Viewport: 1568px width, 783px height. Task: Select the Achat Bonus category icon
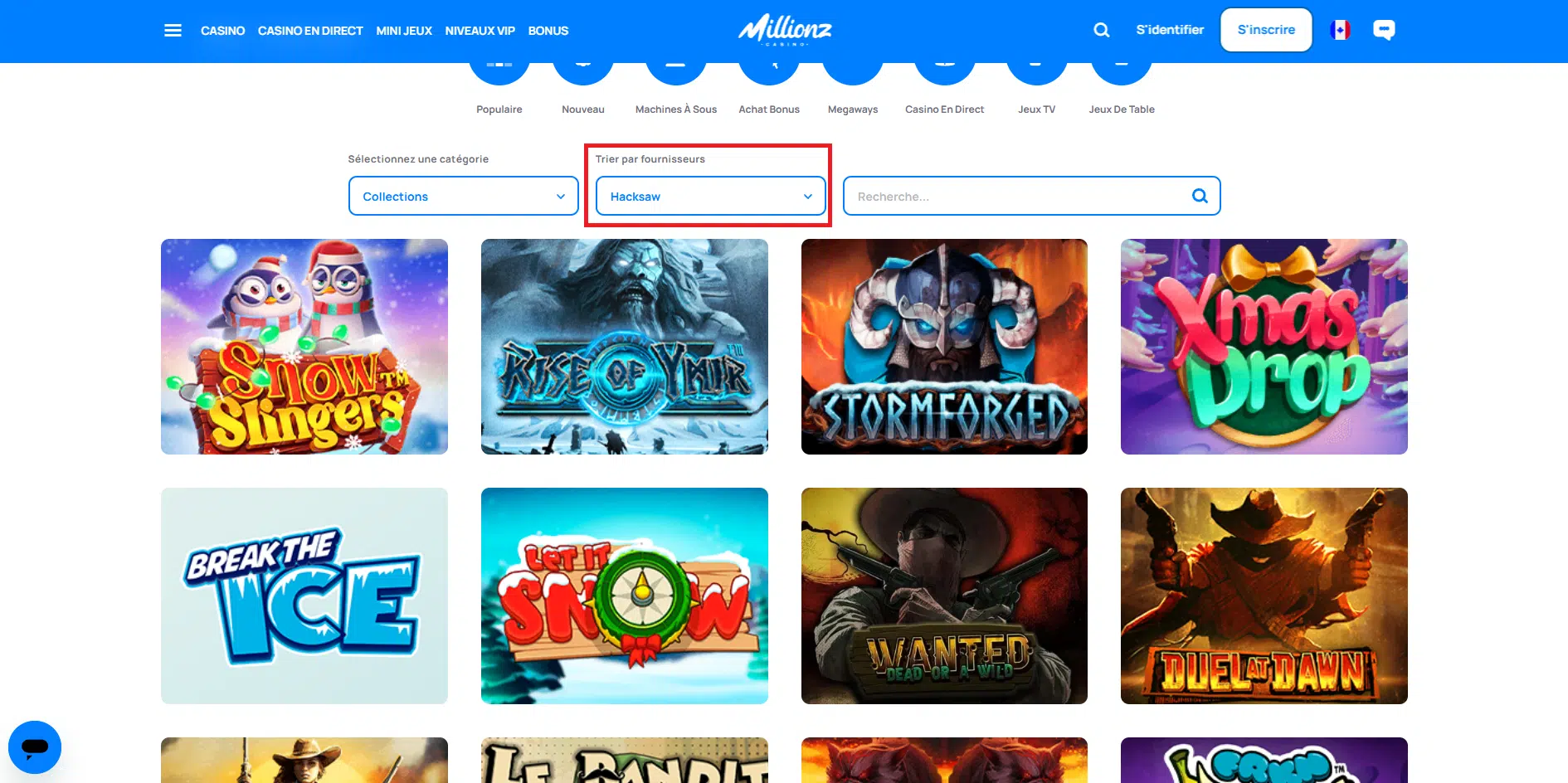click(769, 73)
